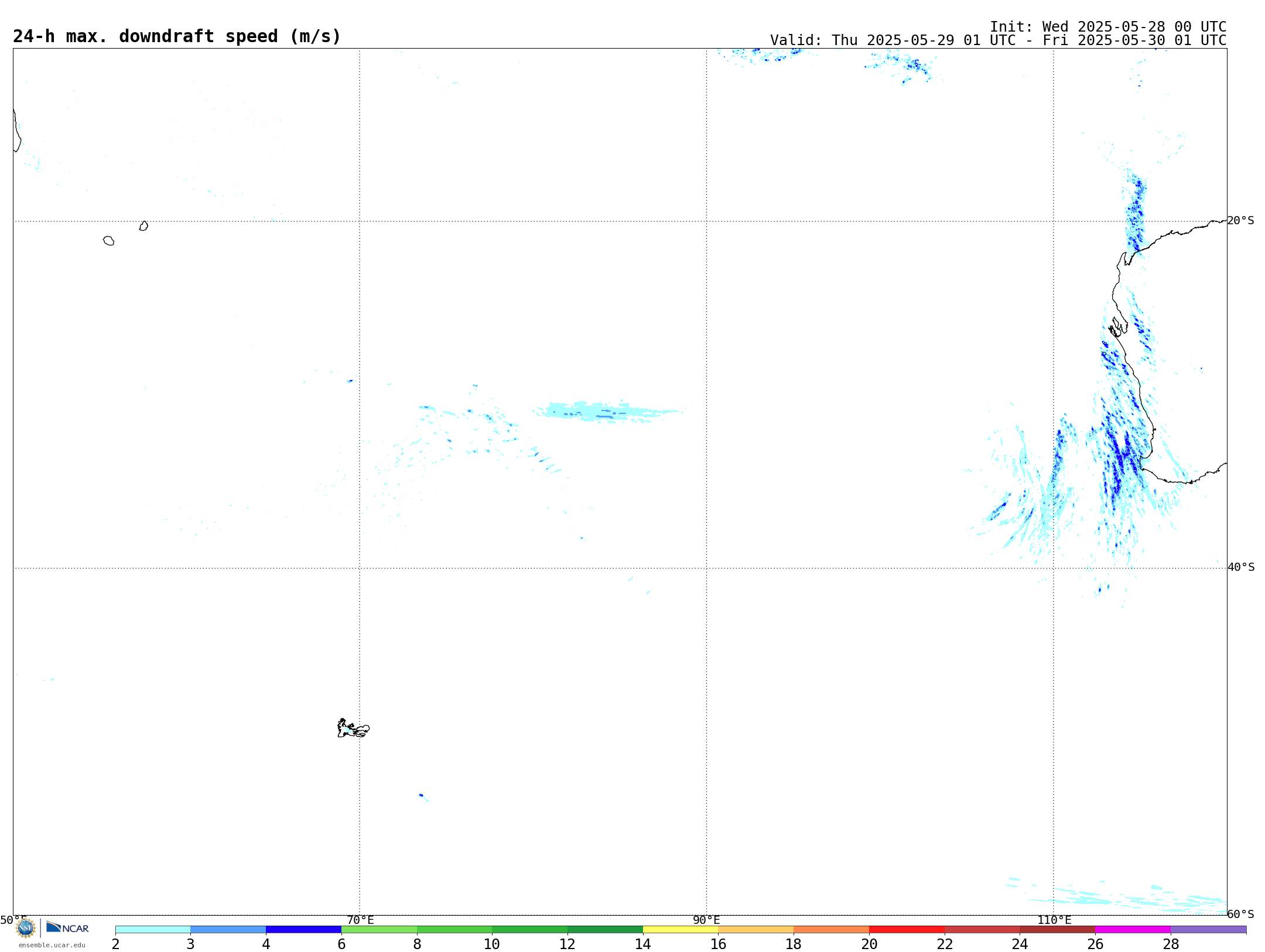Click the NSF logo icon
The height and width of the screenshot is (952, 1265).
click(x=26, y=928)
